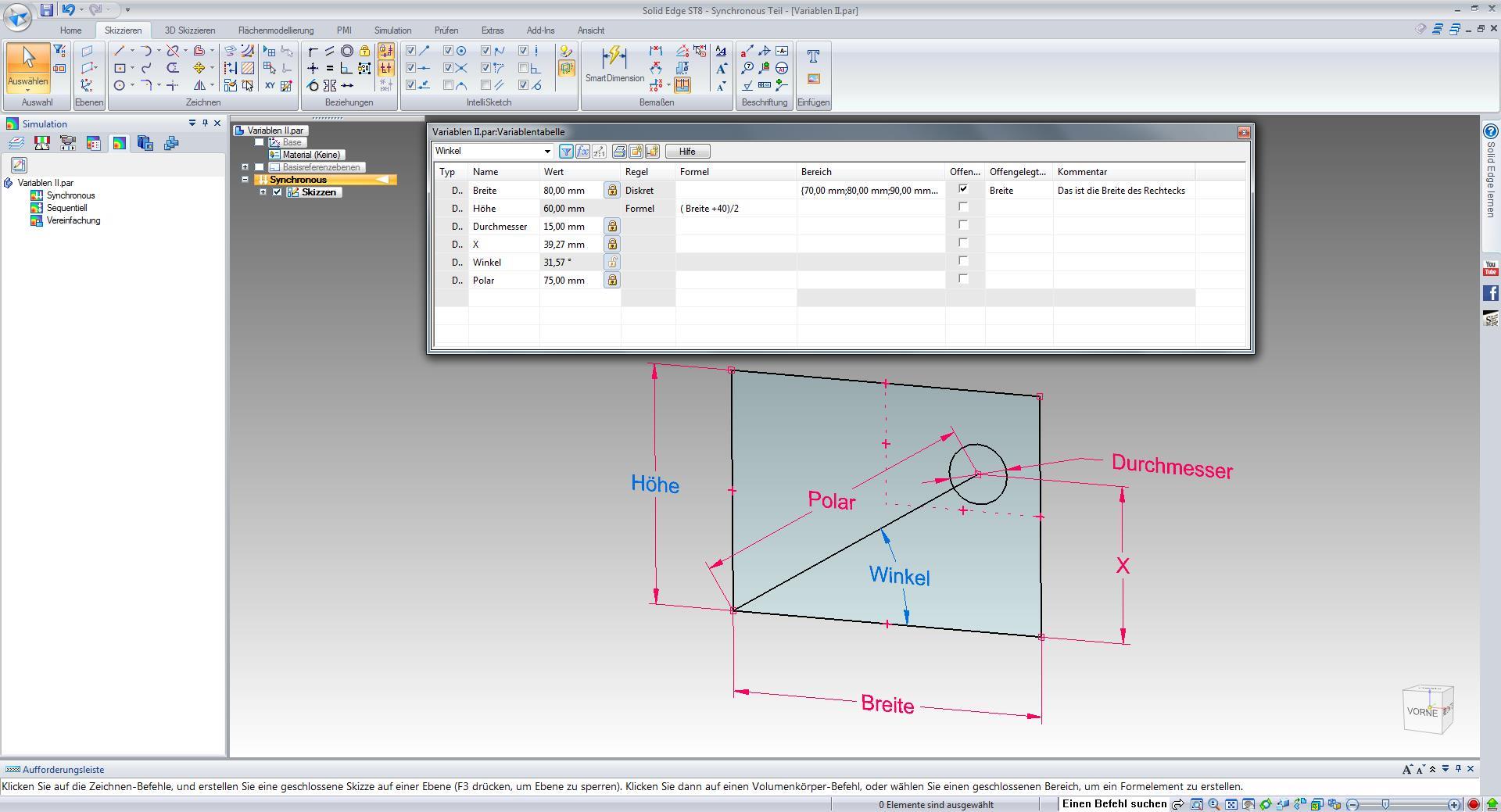Open the YouTube sidebar icon
This screenshot has height=812, width=1501.
pyautogui.click(x=1491, y=268)
